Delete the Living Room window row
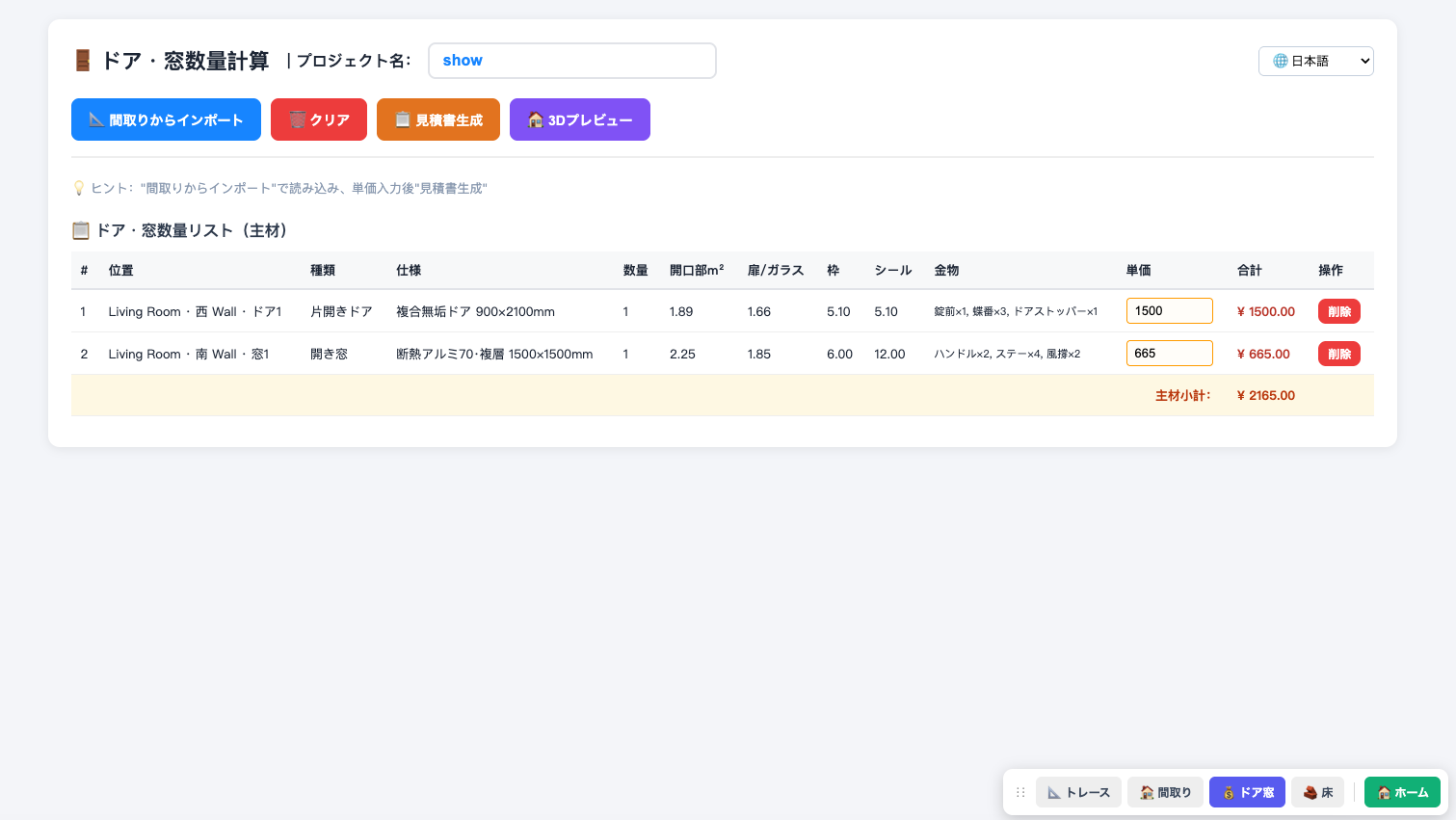 [1339, 354]
